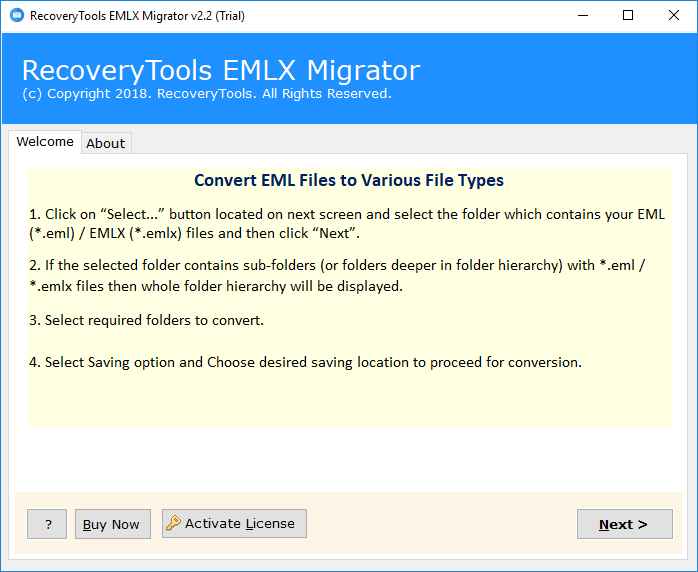Screen dimensions: 698x572
Task: Open help with the question mark button
Action: click(x=47, y=524)
